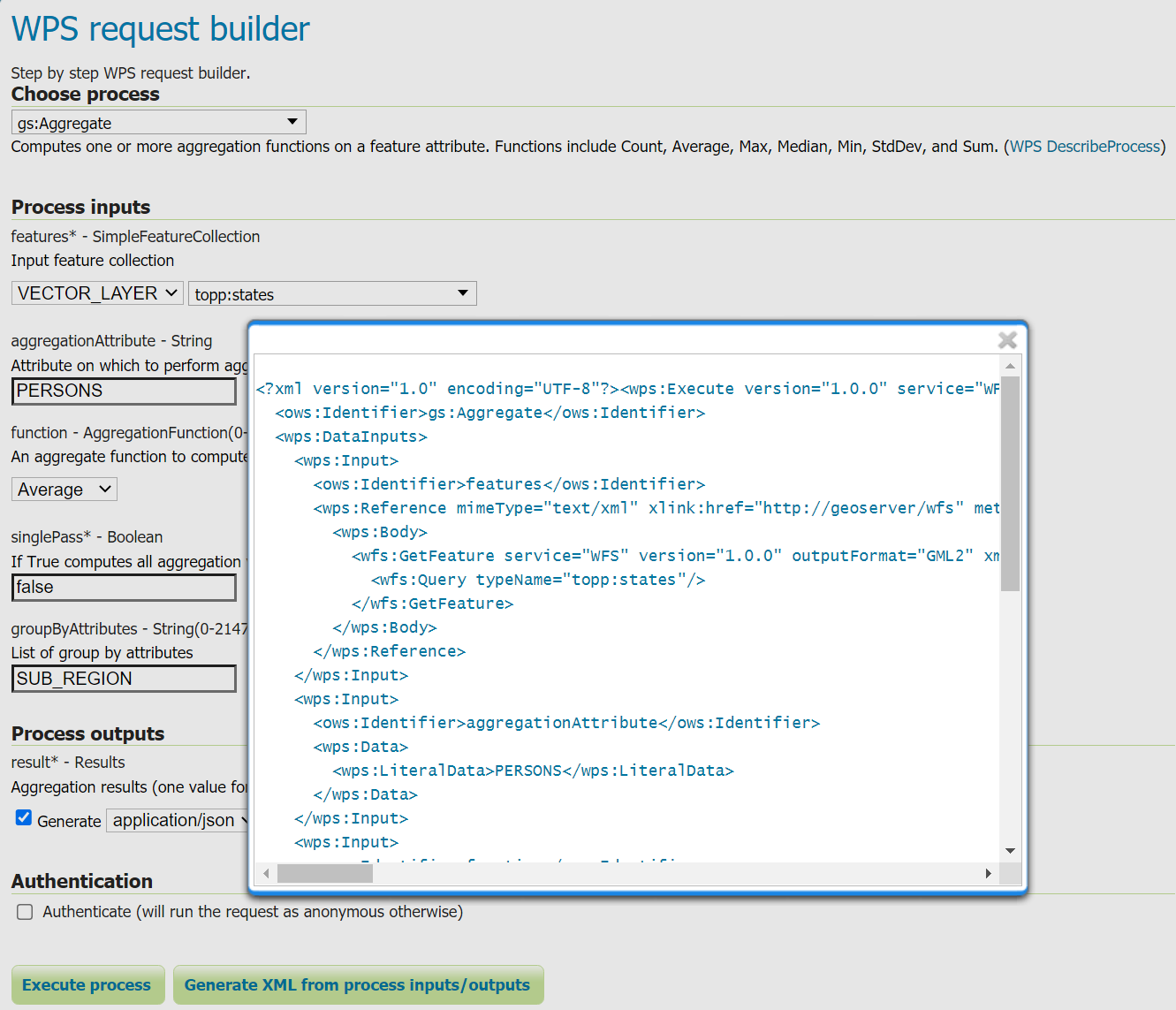This screenshot has width=1176, height=1010.
Task: Click the horizontal scrollbar thumb in XML panel
Action: pos(324,874)
